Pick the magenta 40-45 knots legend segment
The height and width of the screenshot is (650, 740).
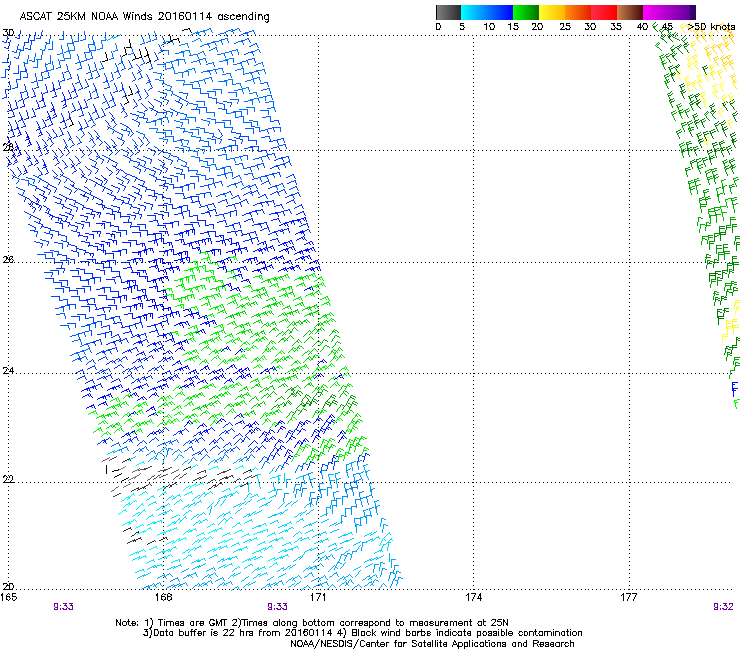[x=656, y=12]
